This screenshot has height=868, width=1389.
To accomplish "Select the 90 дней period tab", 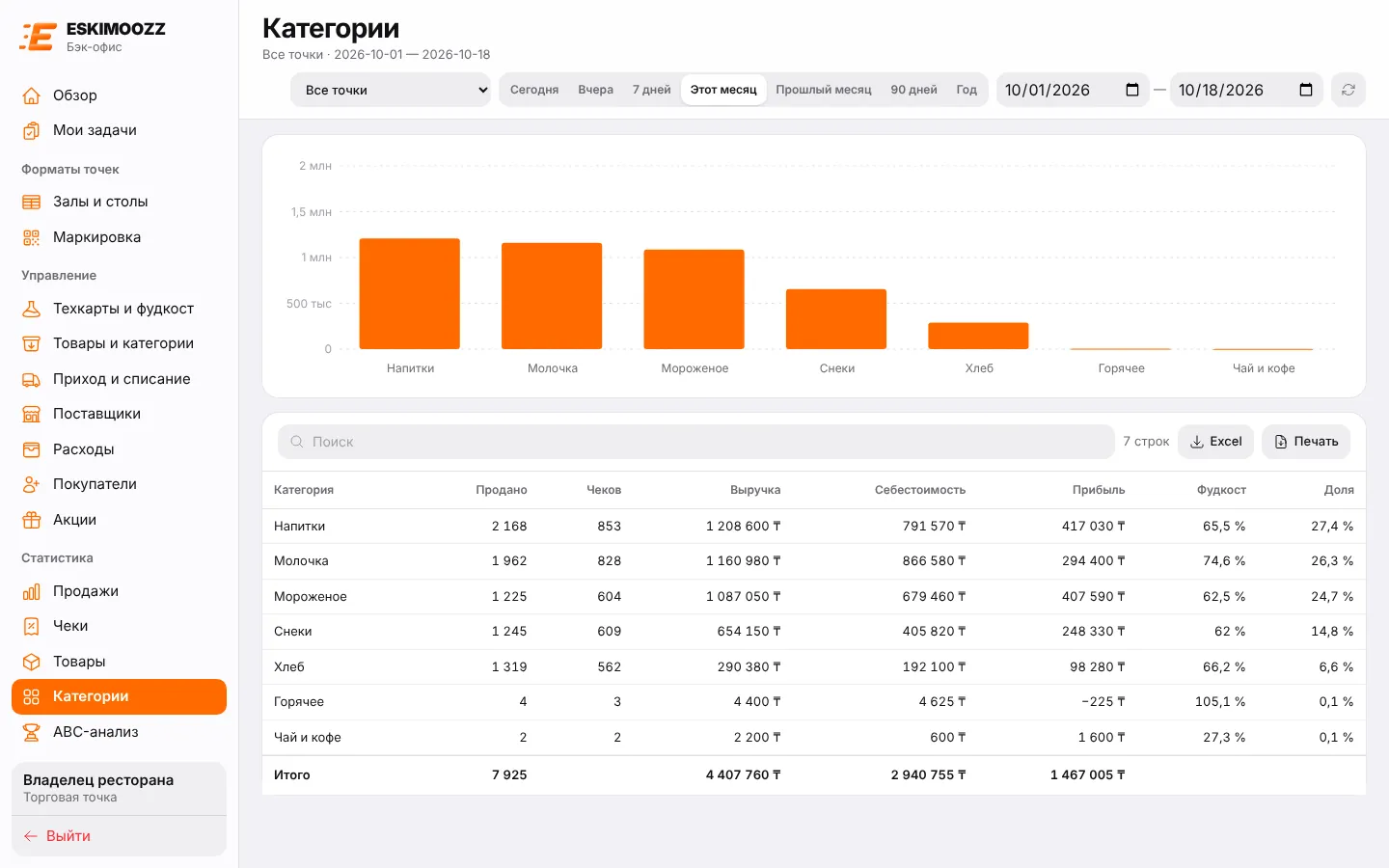I will 913,90.
